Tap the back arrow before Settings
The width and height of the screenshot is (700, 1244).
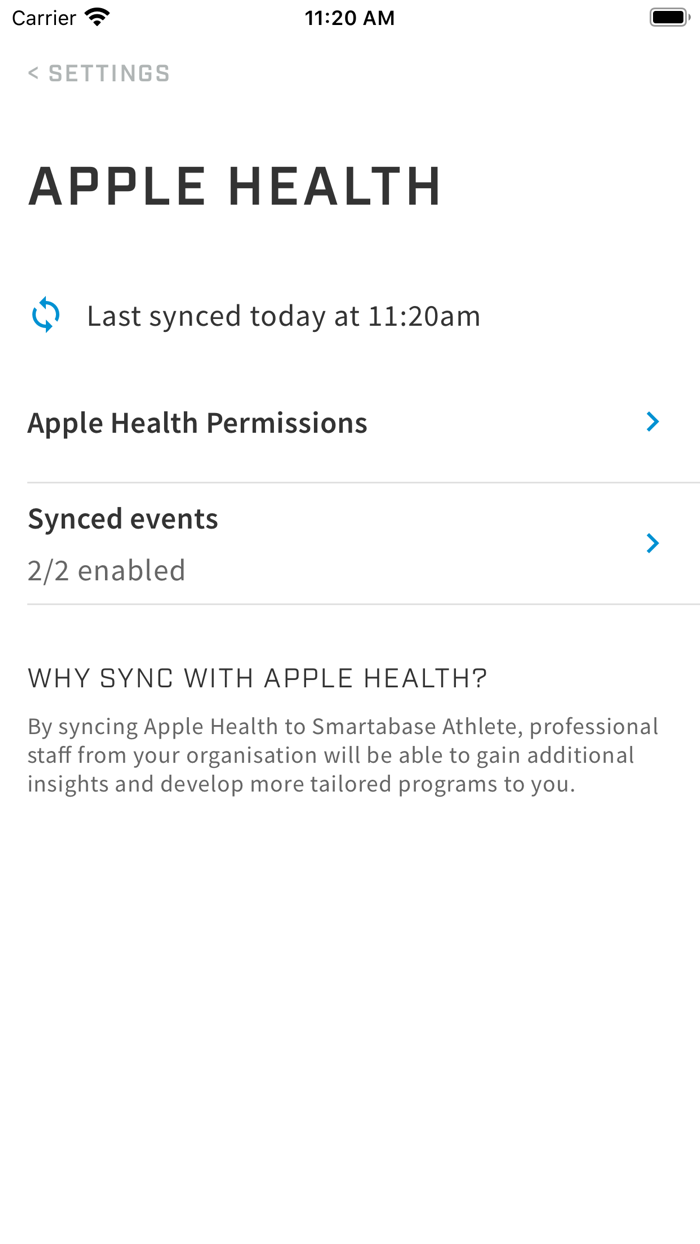33,73
